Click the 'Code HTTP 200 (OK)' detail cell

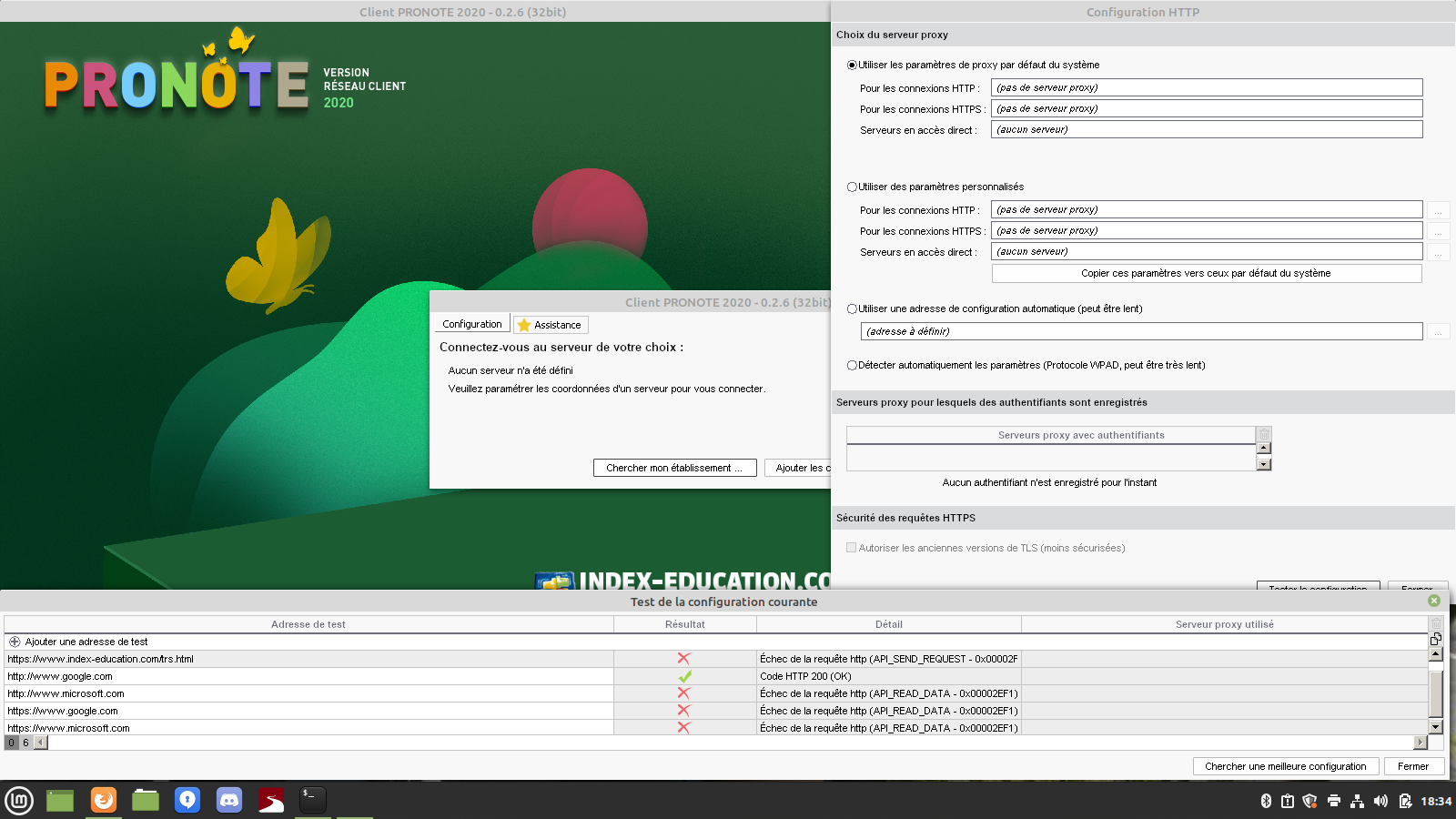click(889, 676)
